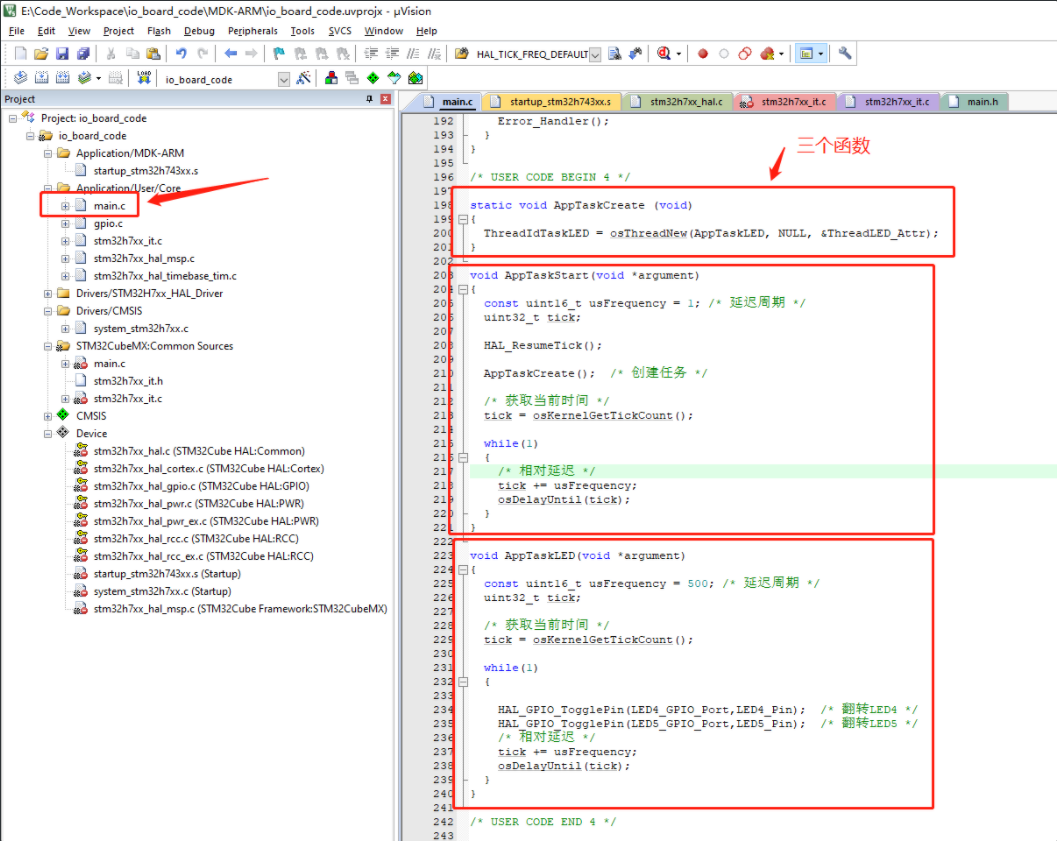Open Configuration dialog with wrench icon
The image size is (1057, 841).
click(x=846, y=53)
